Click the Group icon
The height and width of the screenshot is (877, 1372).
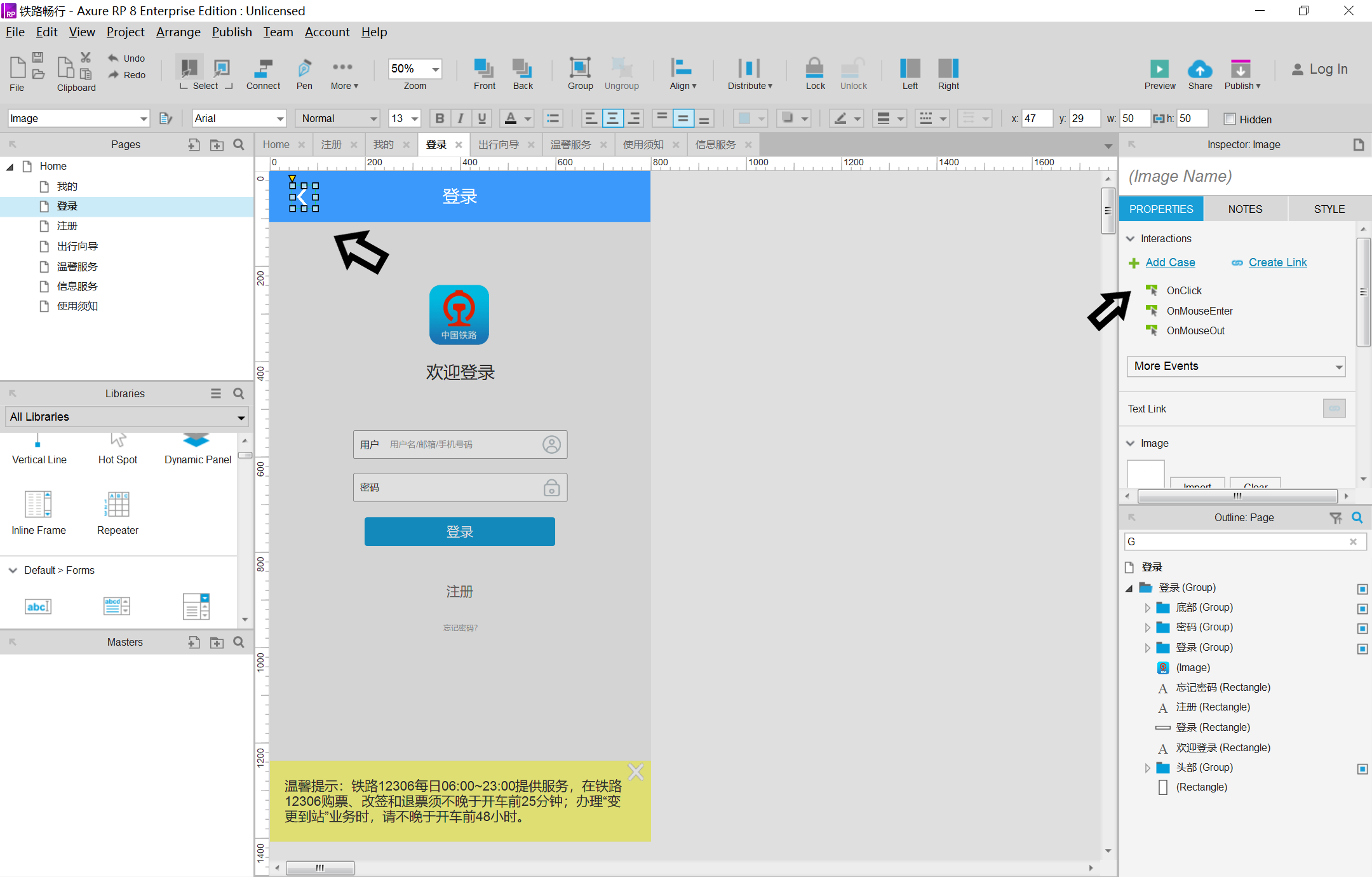pos(579,70)
